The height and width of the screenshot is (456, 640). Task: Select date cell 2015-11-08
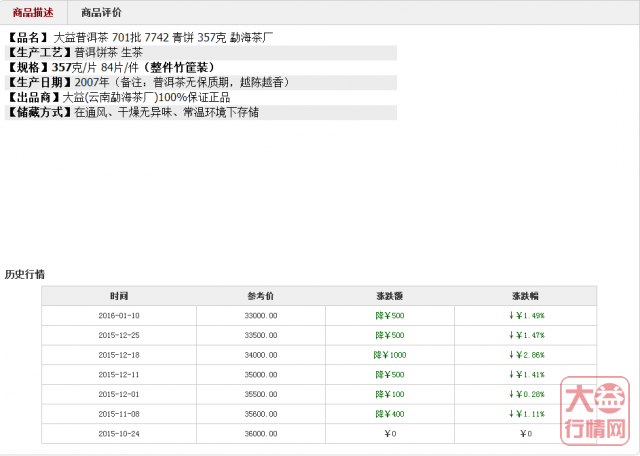[119, 414]
